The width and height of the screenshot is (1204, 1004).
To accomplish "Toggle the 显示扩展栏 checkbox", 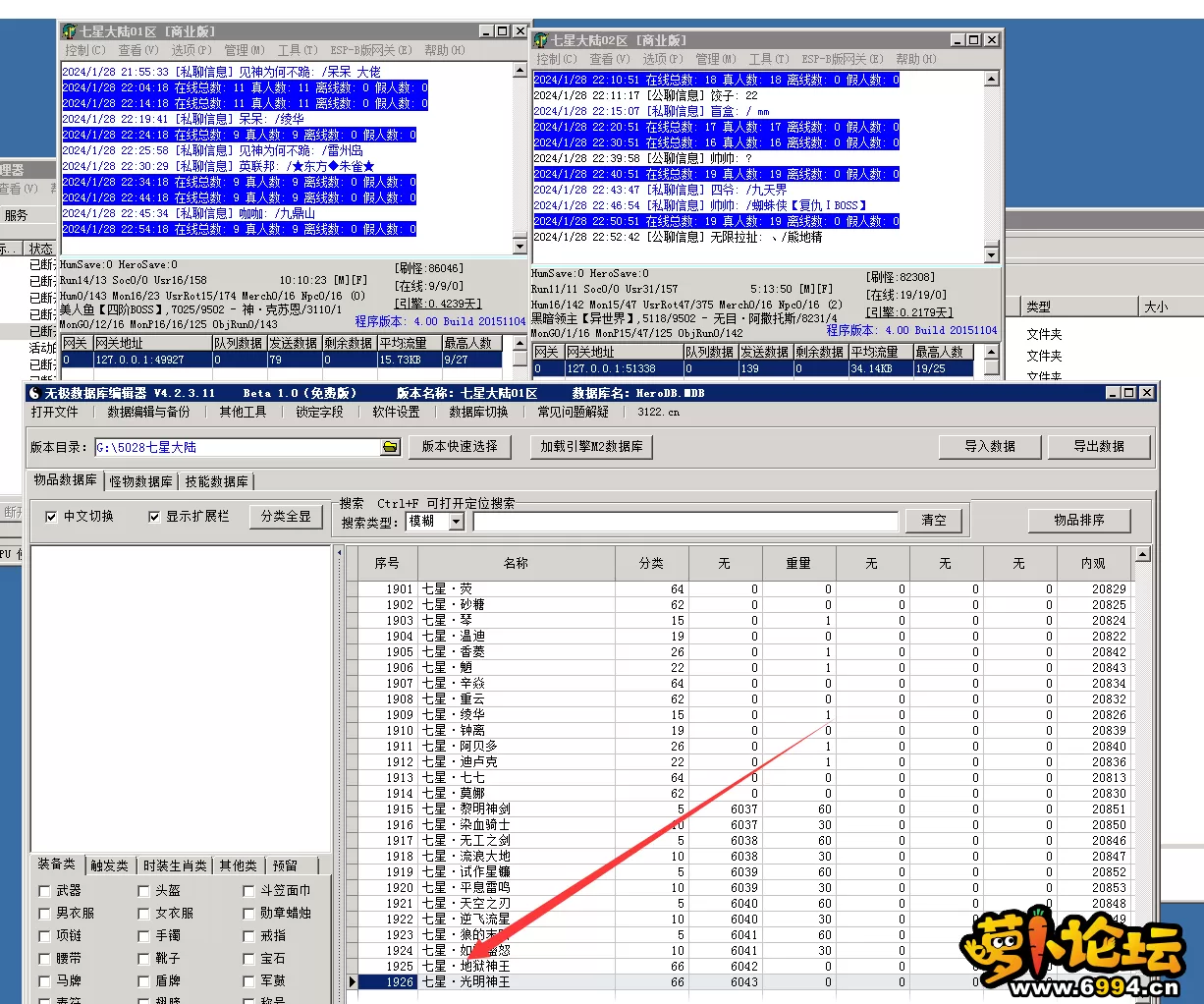I will point(154,517).
